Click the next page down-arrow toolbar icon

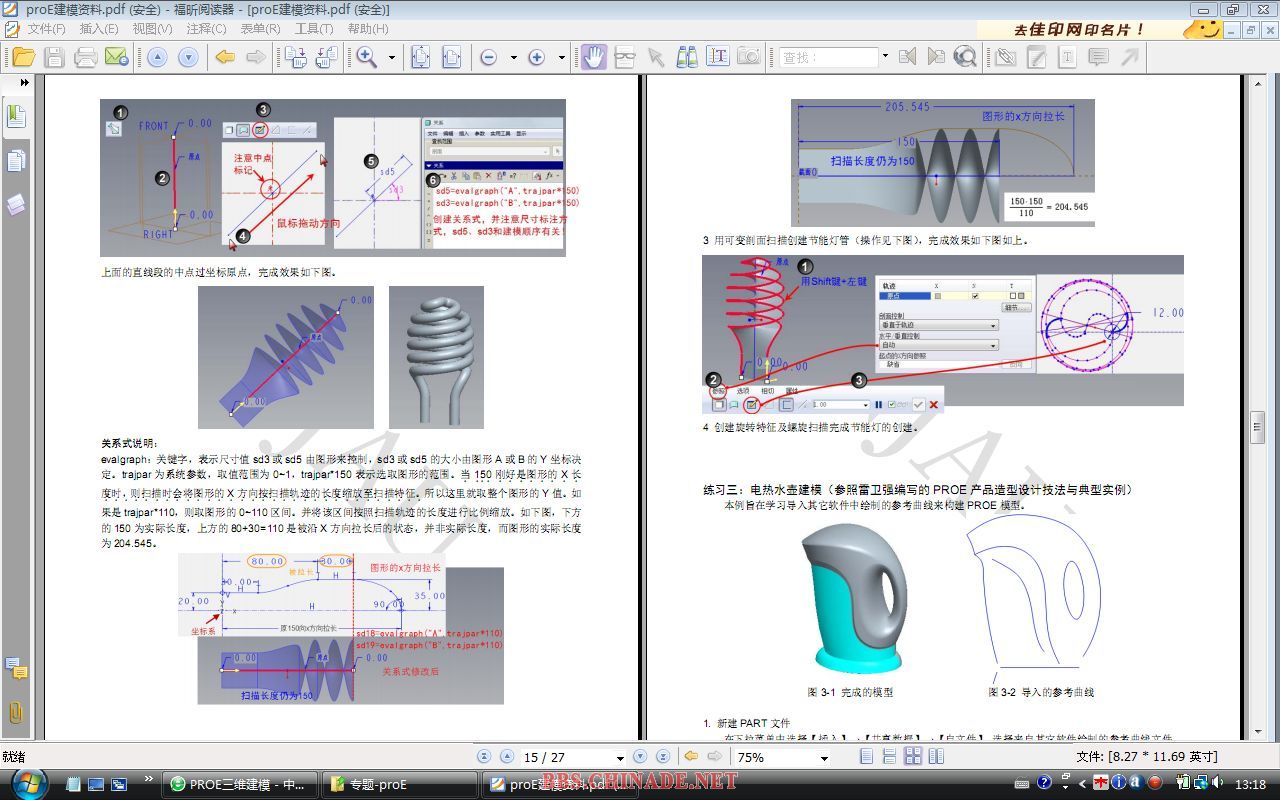pyautogui.click(x=187, y=57)
